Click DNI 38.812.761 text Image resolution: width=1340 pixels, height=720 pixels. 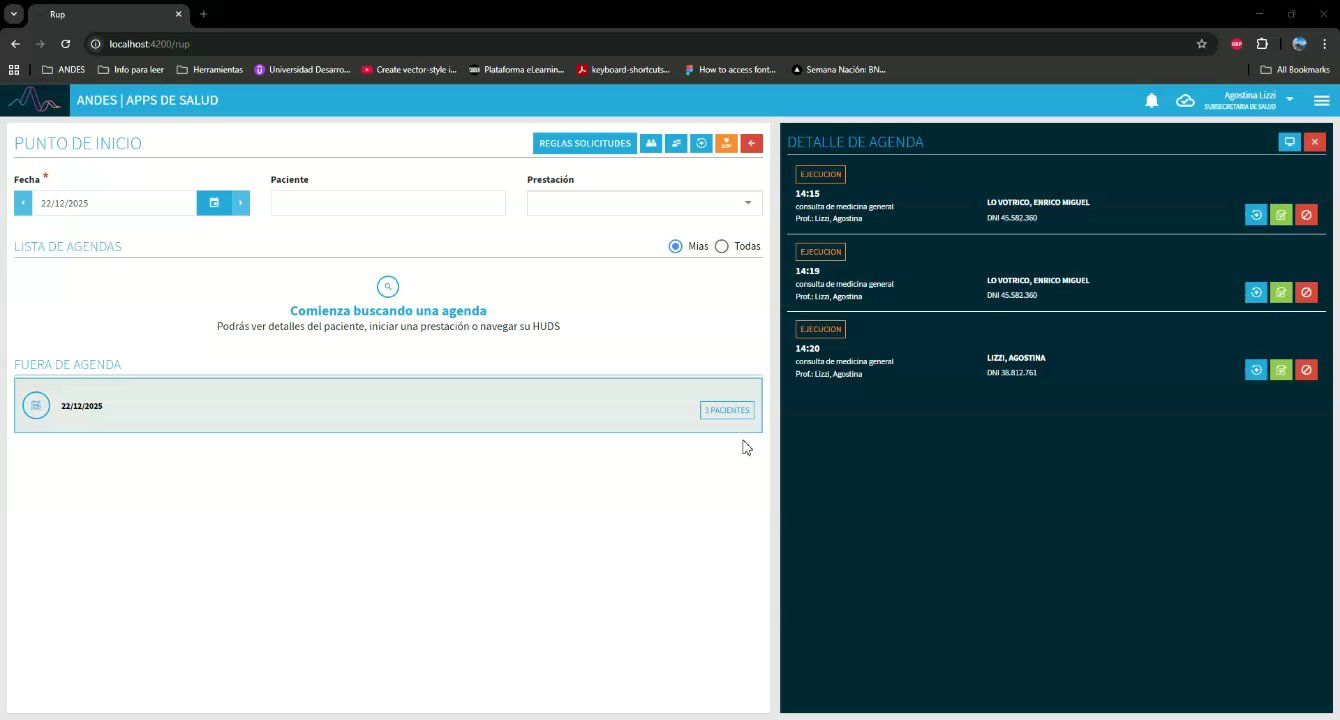click(1012, 373)
